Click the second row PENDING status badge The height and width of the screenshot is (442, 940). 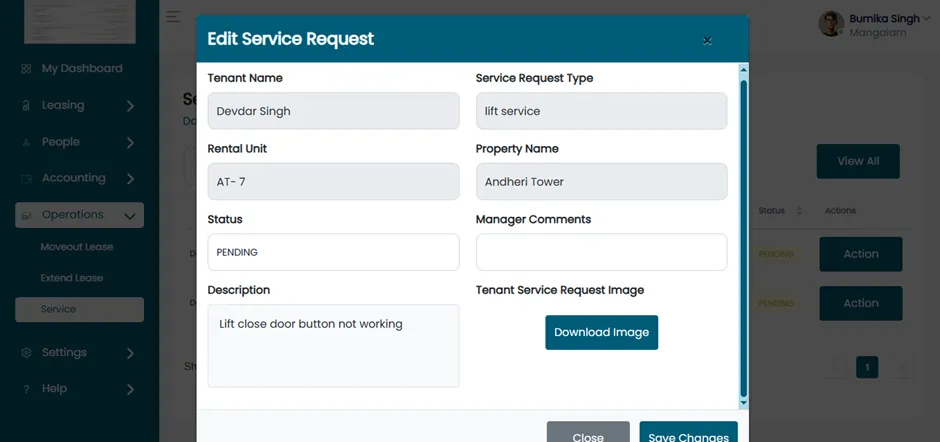click(776, 303)
